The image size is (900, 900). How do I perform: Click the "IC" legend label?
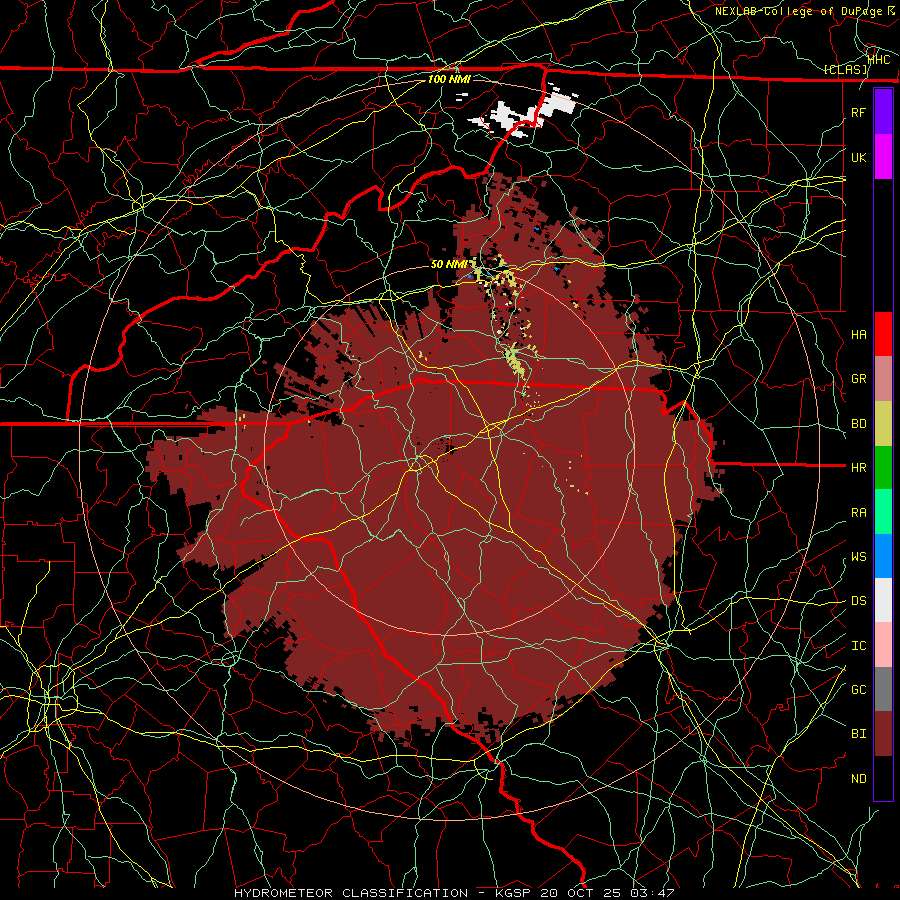(x=858, y=646)
